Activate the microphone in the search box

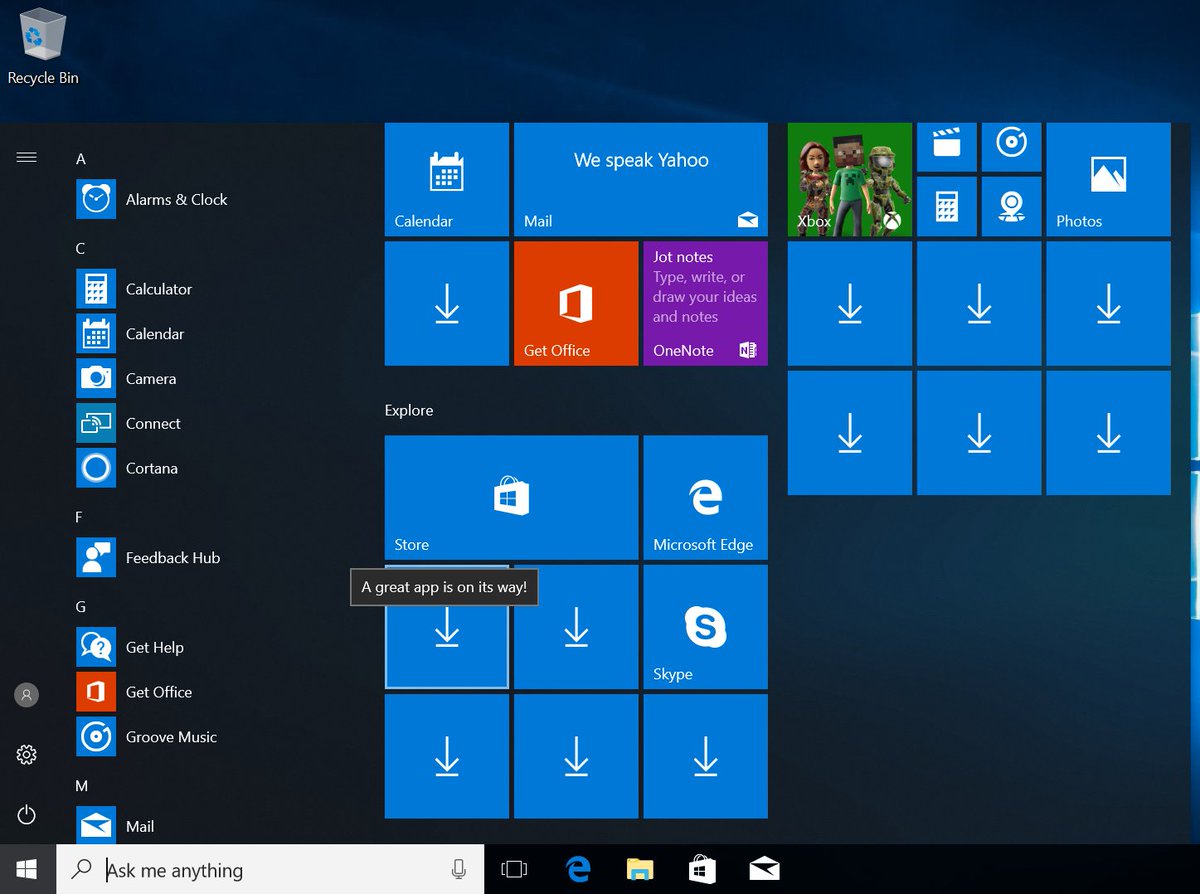pos(459,869)
